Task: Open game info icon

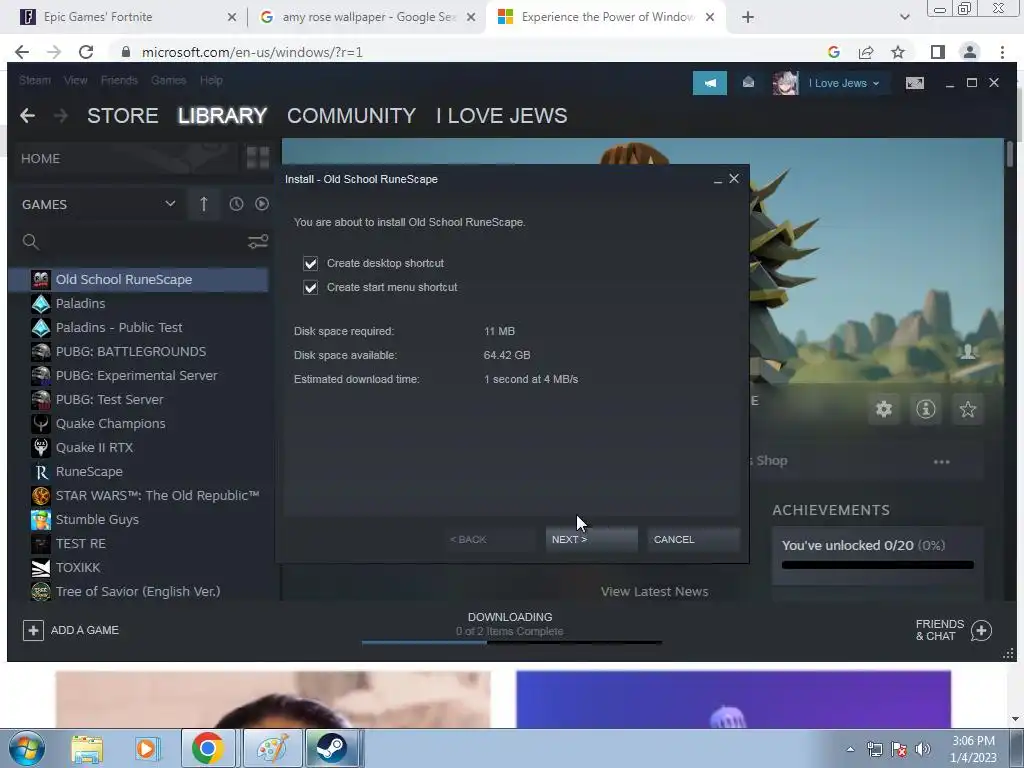Action: coord(925,409)
